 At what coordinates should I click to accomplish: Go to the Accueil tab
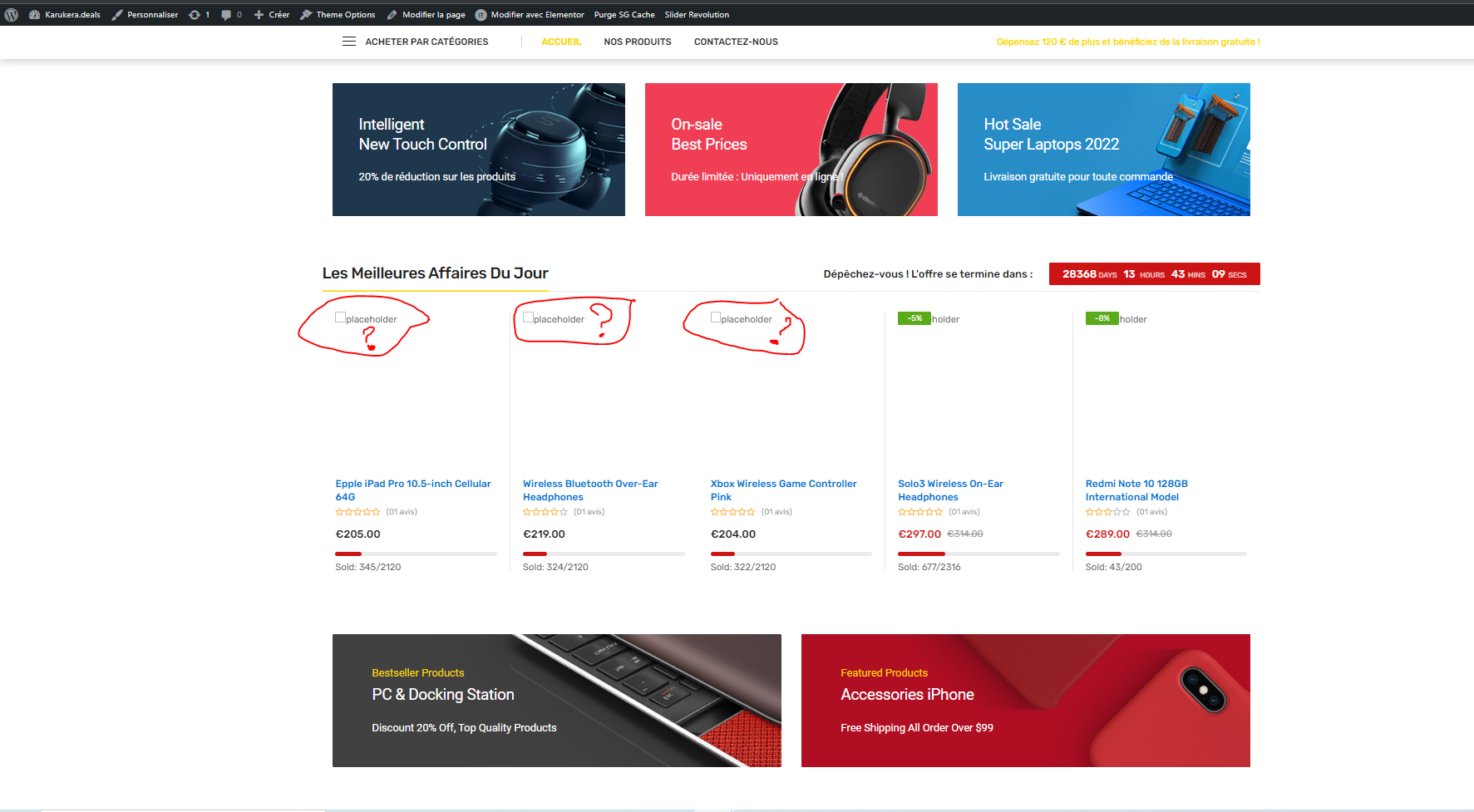click(x=561, y=42)
